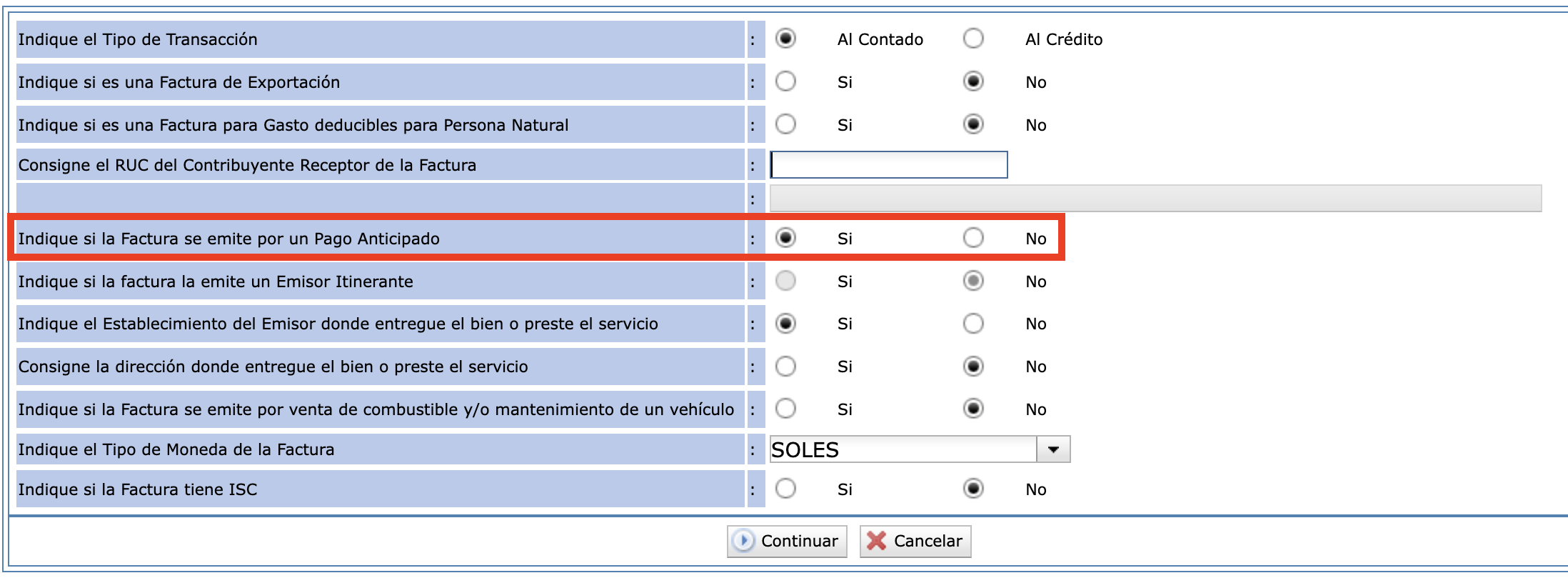Click the red X icon on Cancelar

(876, 541)
